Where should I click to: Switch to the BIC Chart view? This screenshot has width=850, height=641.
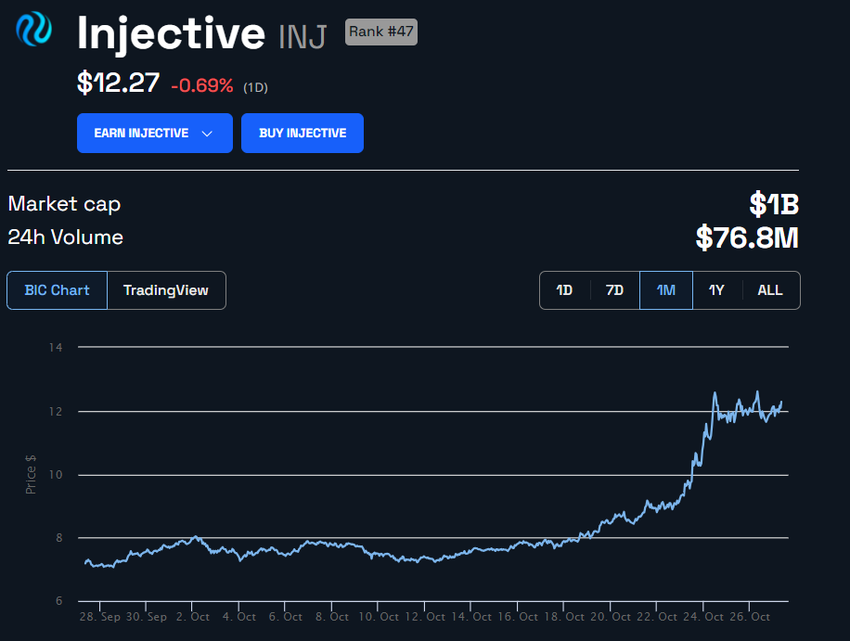56,290
